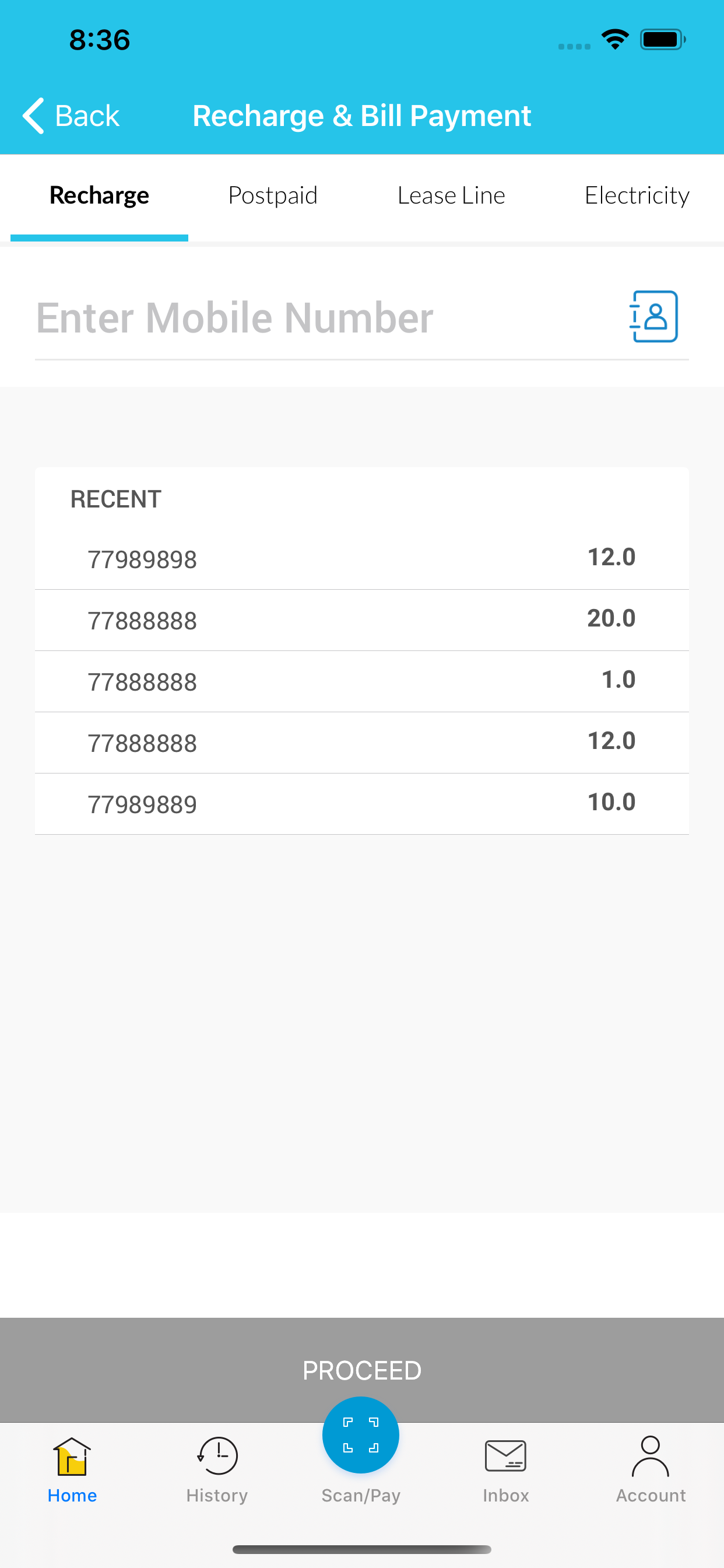Click the PROCEED button
This screenshot has height=1568, width=724.
[x=362, y=1370]
